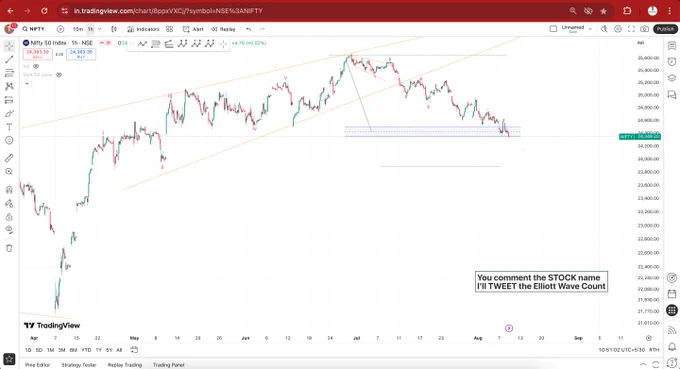This screenshot has width=680, height=369.
Task: Open the Replay Trading tab
Action: 124,365
